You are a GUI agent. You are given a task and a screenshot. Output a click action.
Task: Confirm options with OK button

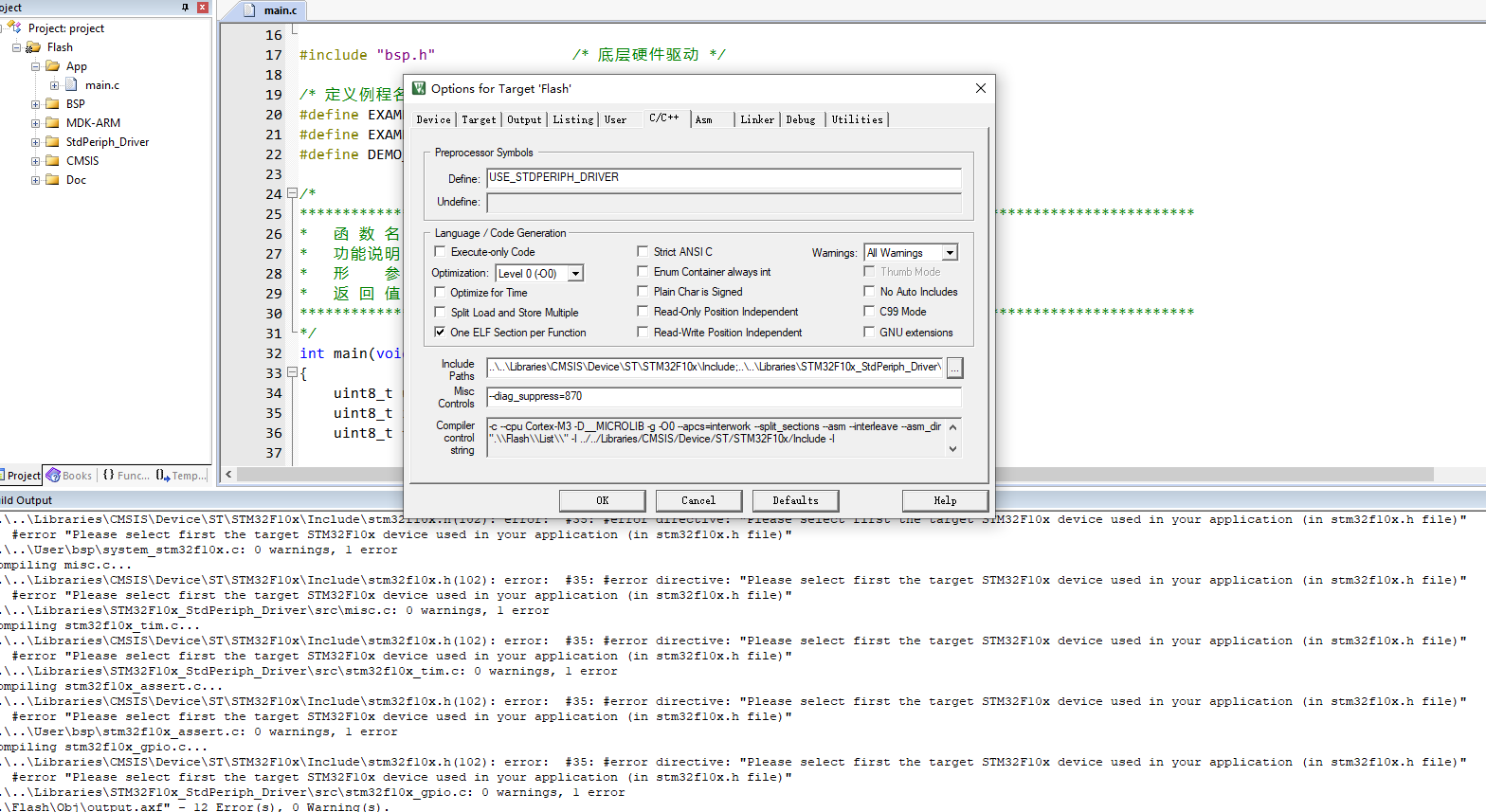[x=603, y=500]
